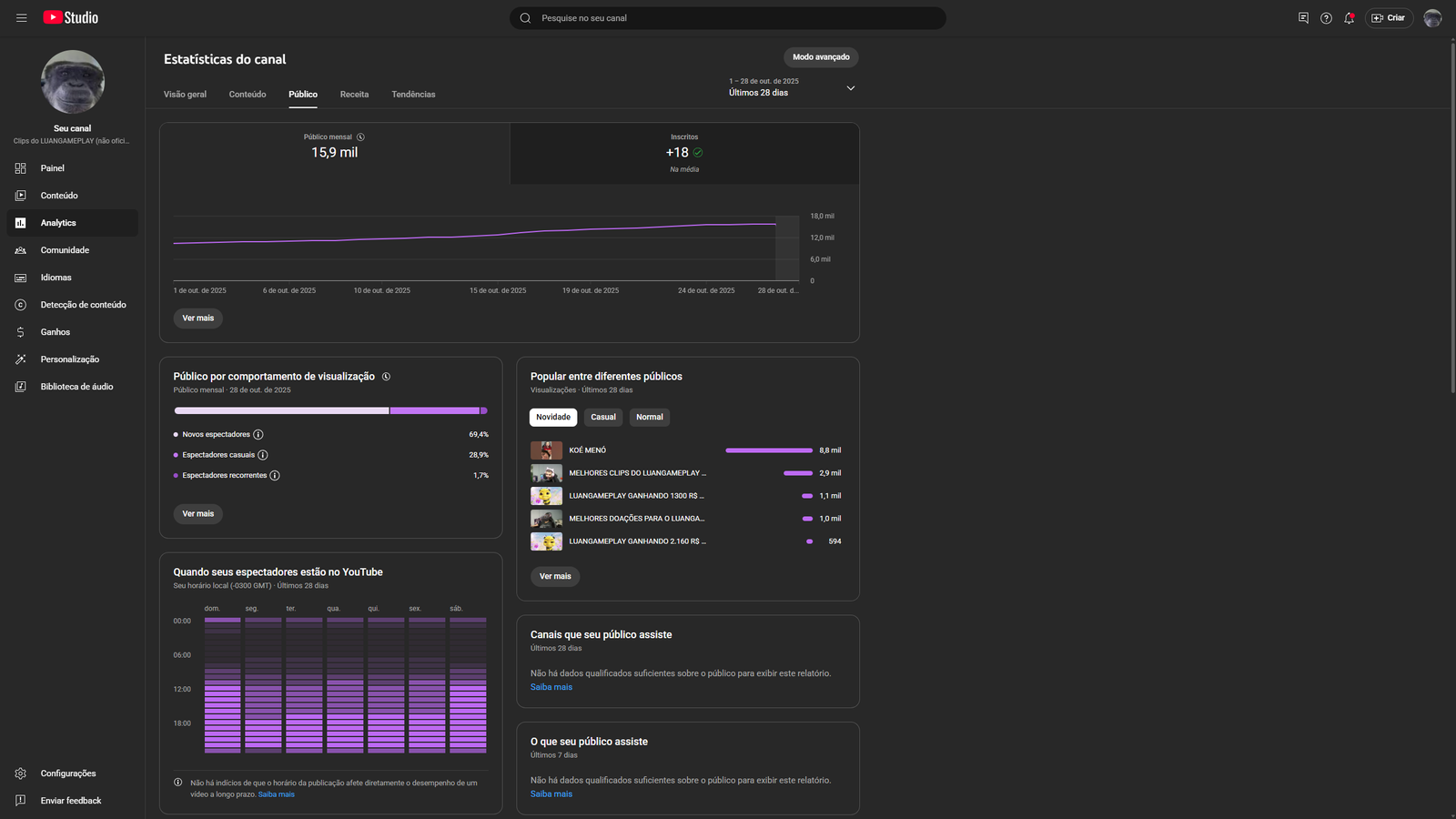This screenshot has width=1456, height=819.
Task: Open the Criar dropdown button
Action: (x=1389, y=18)
